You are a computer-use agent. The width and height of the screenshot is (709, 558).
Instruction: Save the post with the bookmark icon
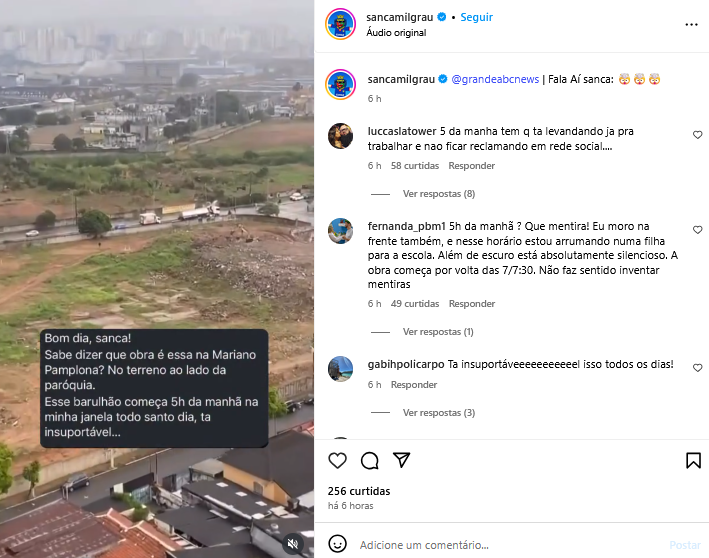(x=693, y=460)
